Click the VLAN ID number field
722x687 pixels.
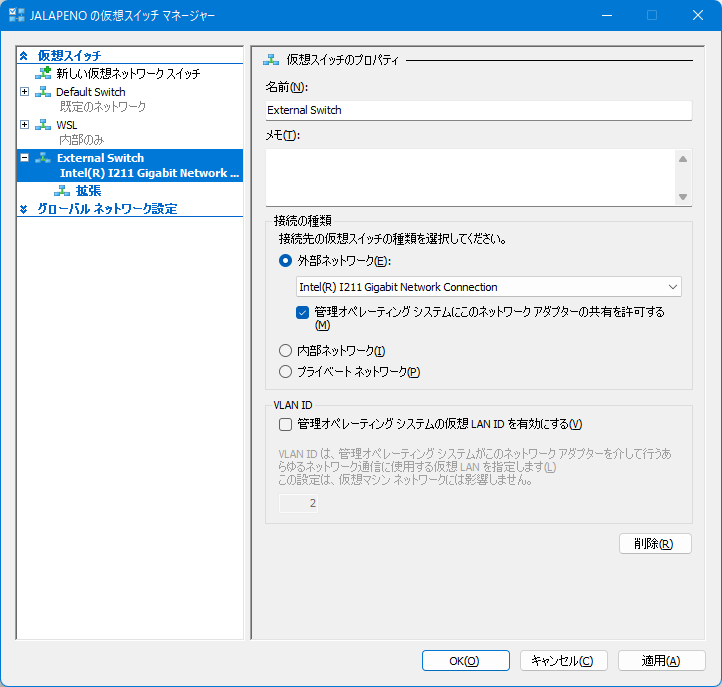point(298,503)
